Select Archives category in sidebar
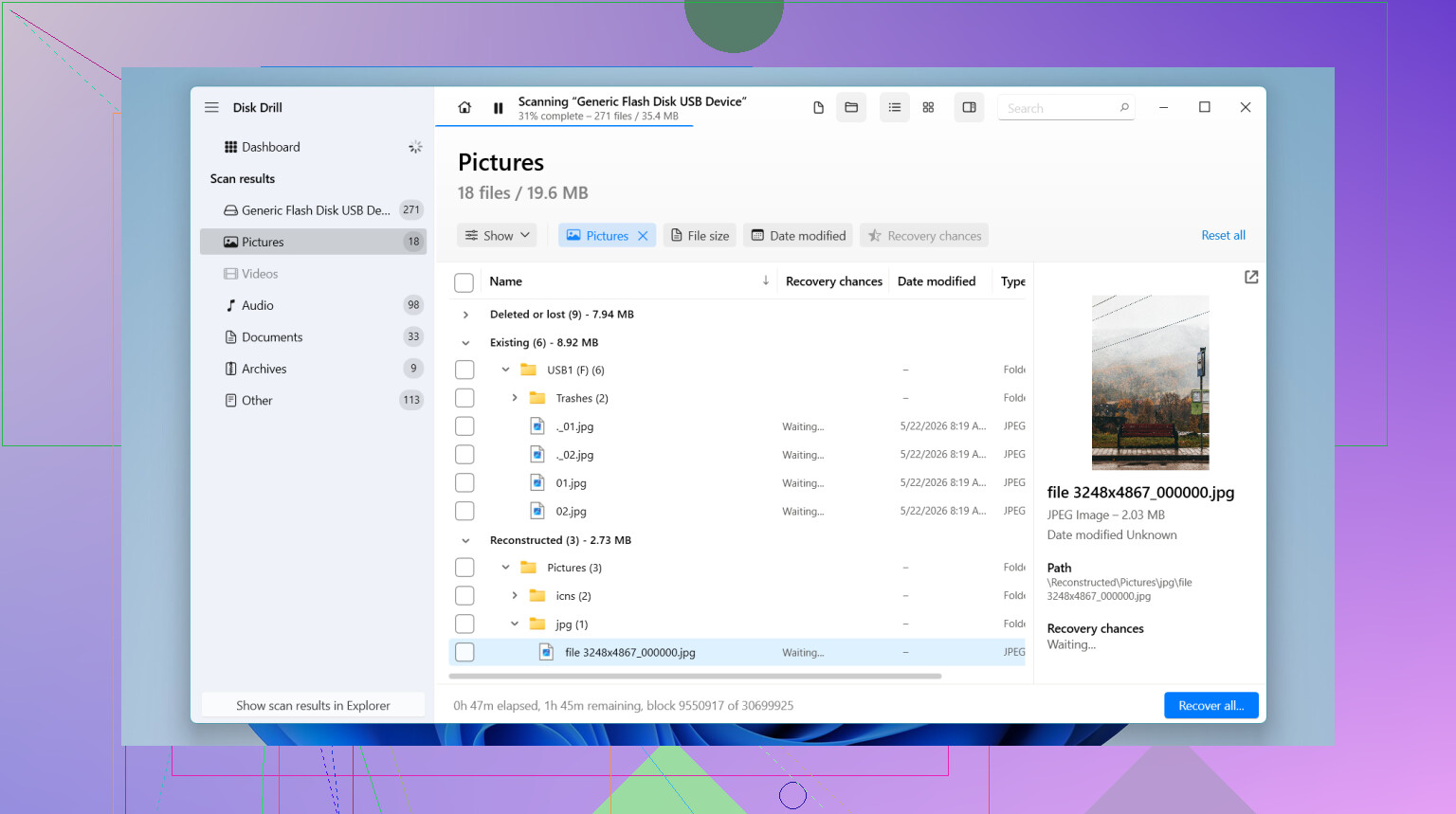 313,369
